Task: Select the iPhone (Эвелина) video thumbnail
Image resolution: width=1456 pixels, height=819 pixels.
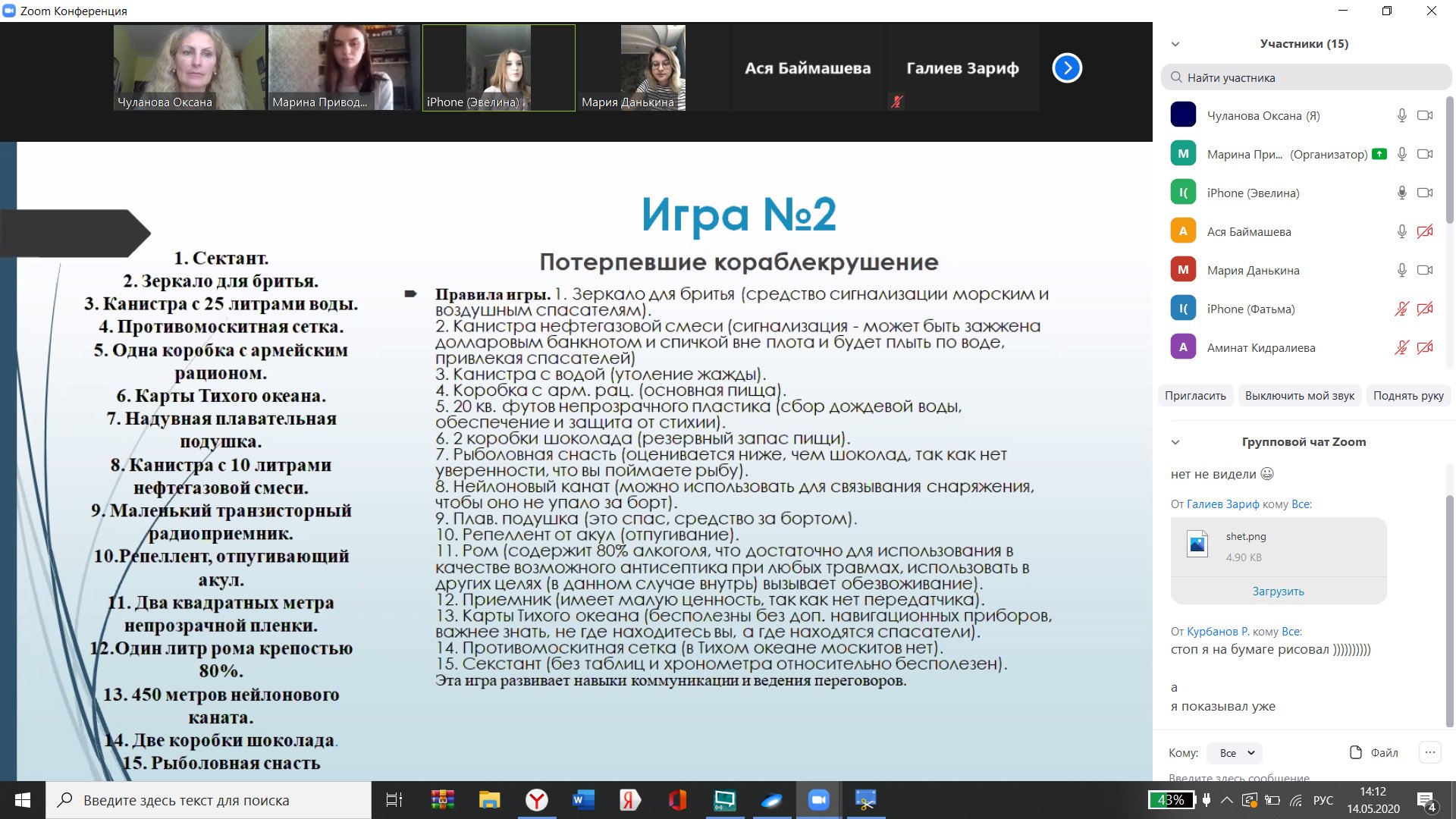Action: 498,68
